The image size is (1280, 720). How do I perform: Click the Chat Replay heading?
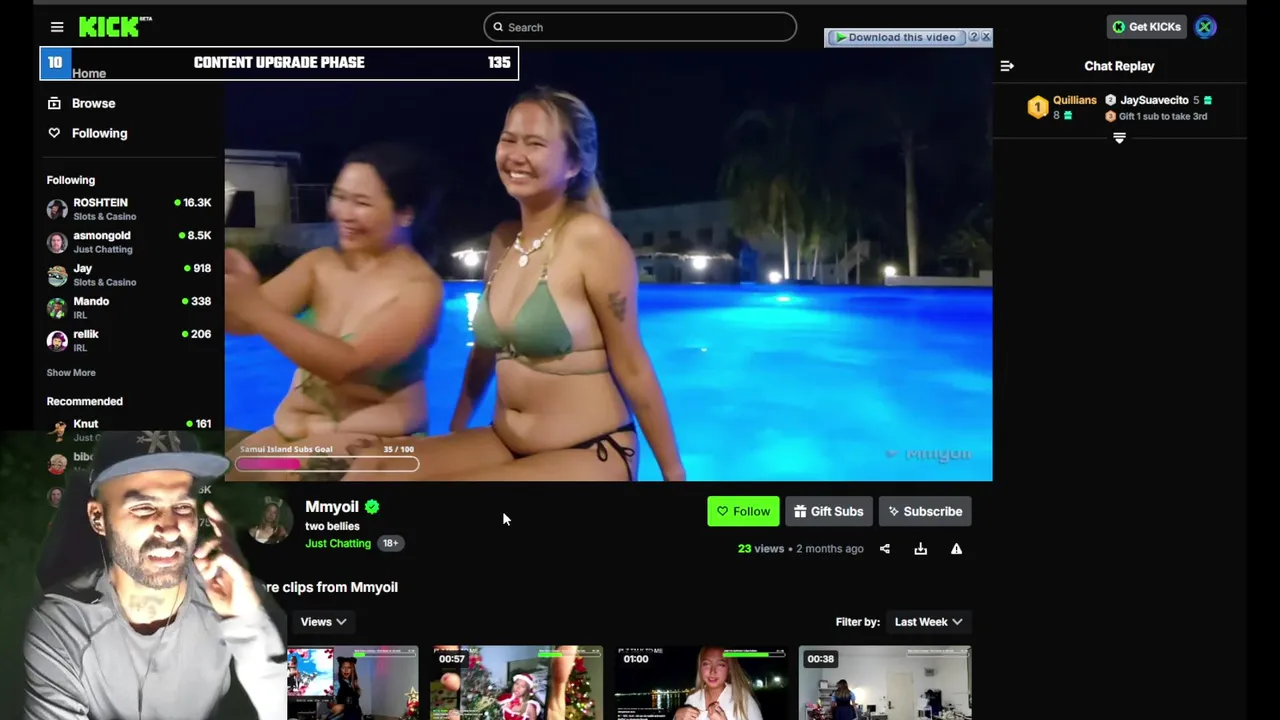tap(1119, 66)
